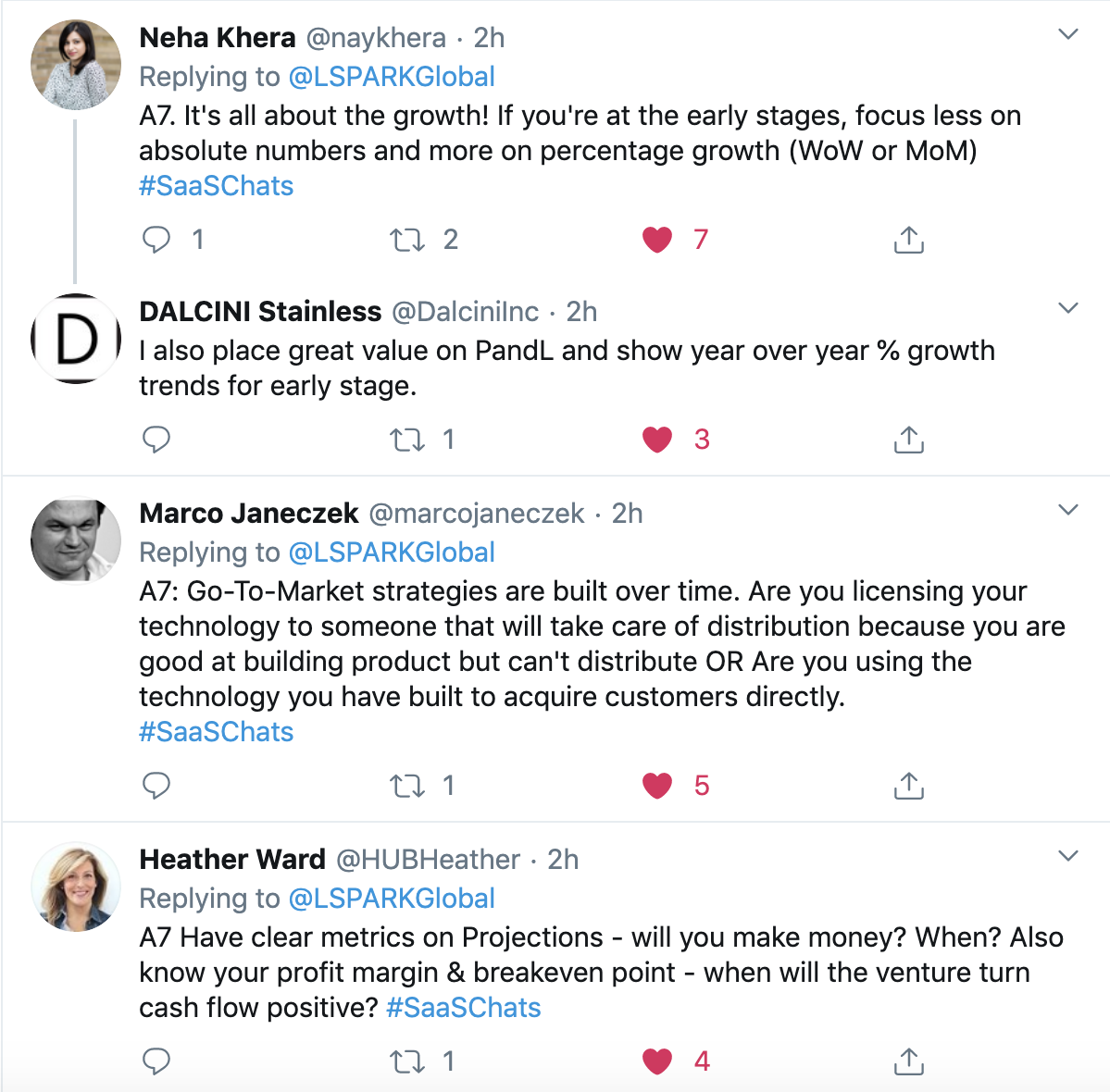
Task: Open #SaaSChats hashtag in Neha's tweet
Action: [x=216, y=186]
